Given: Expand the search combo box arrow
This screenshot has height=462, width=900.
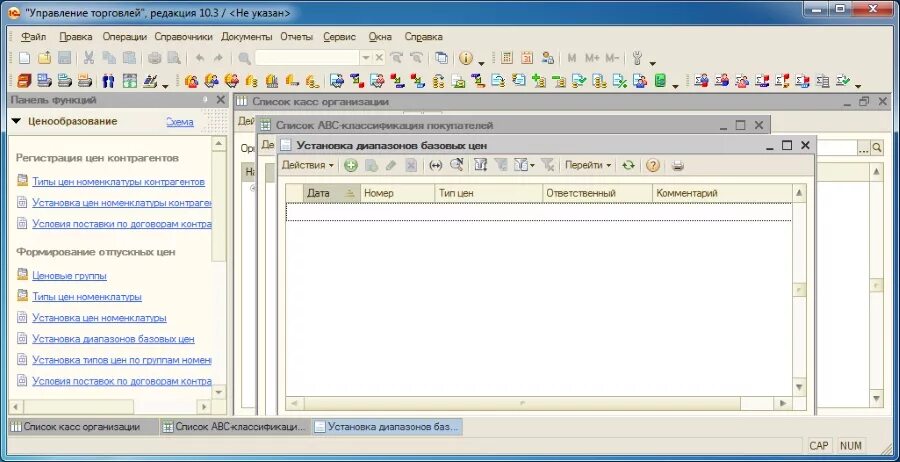Looking at the screenshot, I should pyautogui.click(x=366, y=58).
